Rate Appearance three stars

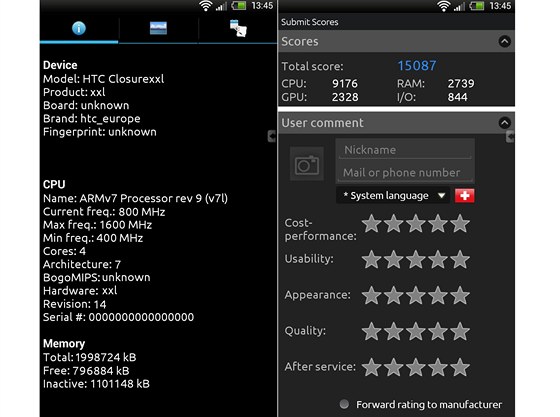416,296
